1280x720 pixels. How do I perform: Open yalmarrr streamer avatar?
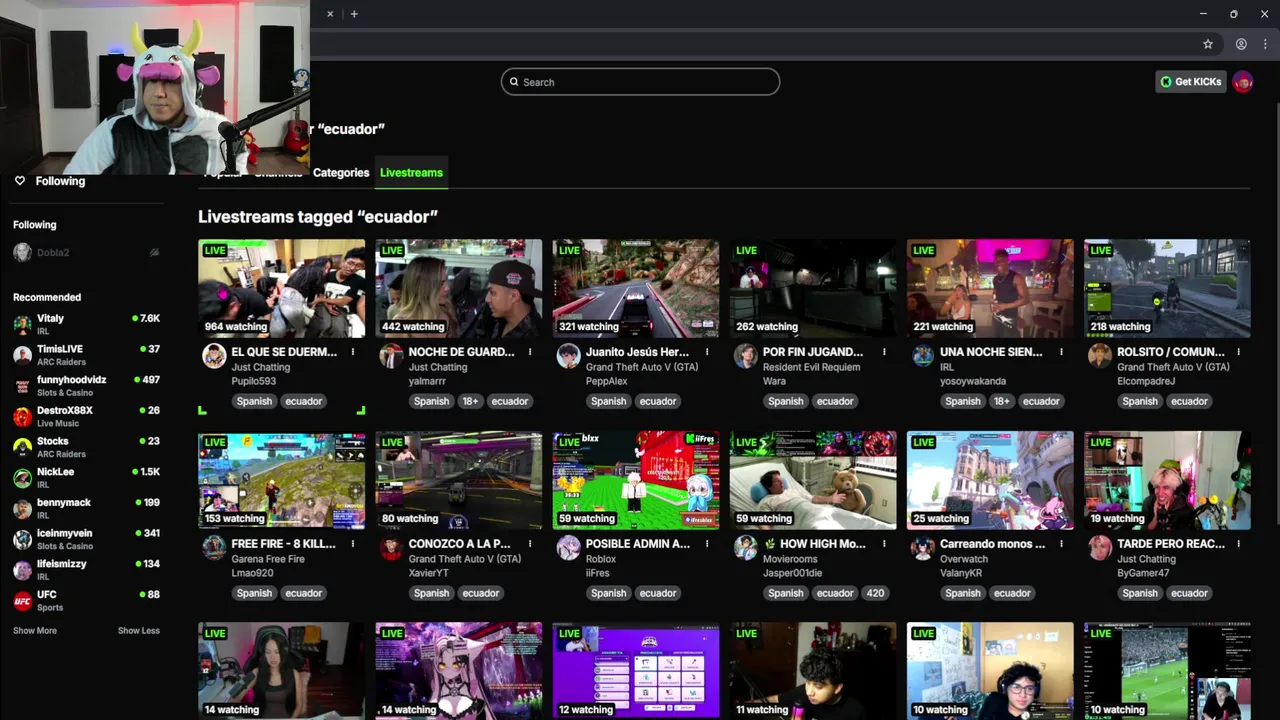391,356
